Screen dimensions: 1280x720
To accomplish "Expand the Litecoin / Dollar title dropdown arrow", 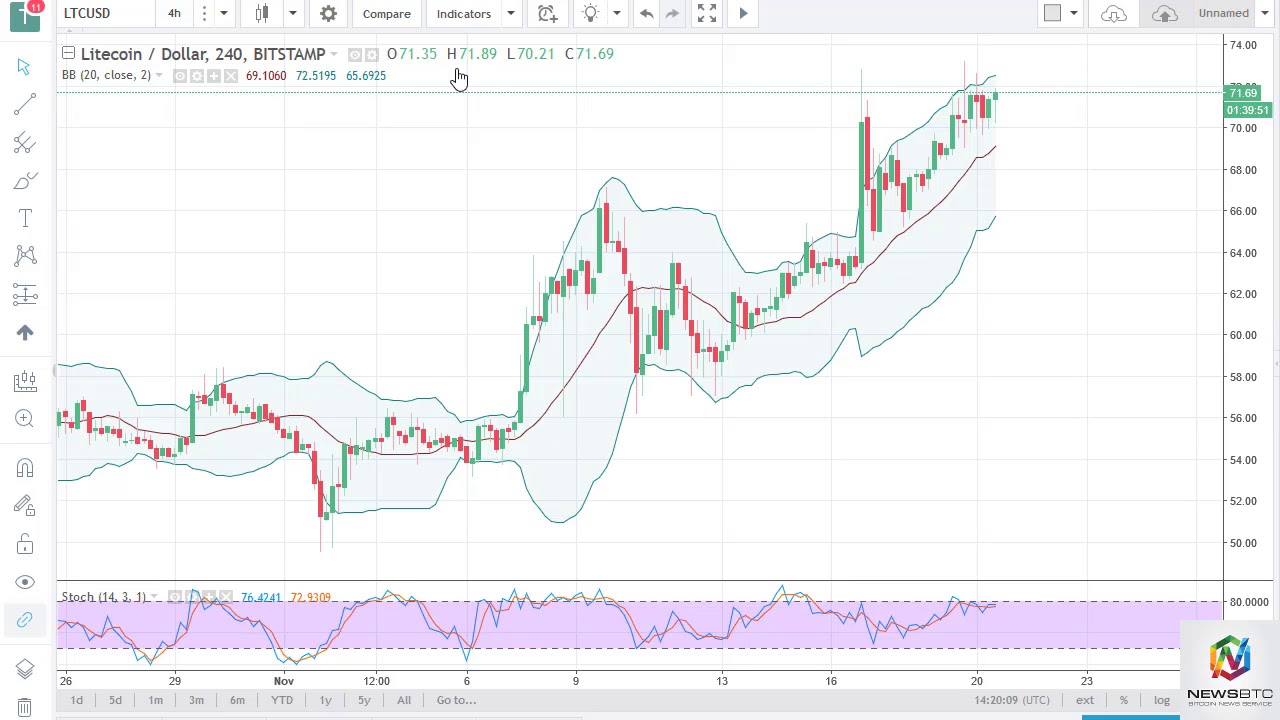I will 334,54.
